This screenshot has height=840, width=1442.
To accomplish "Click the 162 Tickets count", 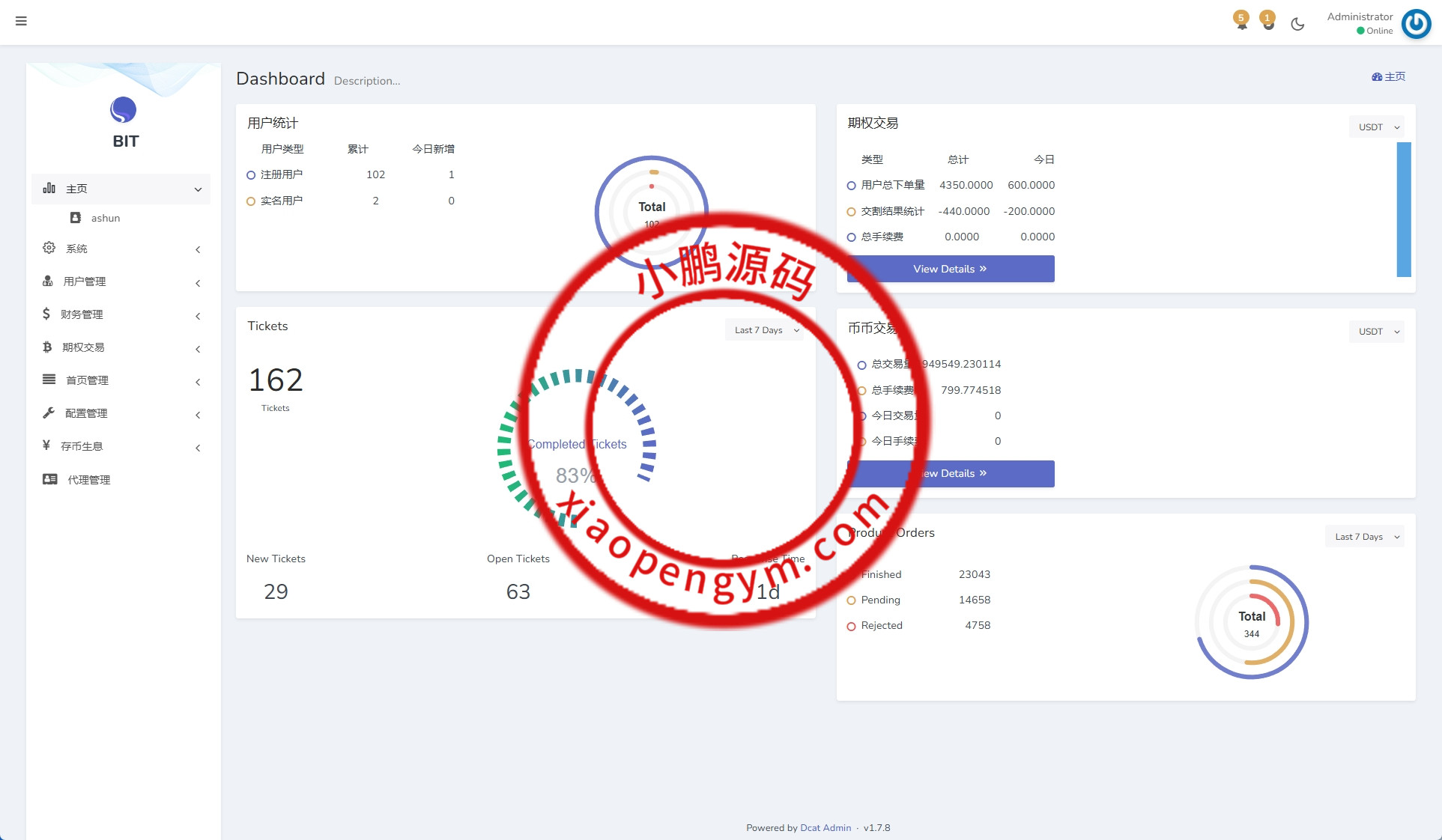I will click(276, 380).
